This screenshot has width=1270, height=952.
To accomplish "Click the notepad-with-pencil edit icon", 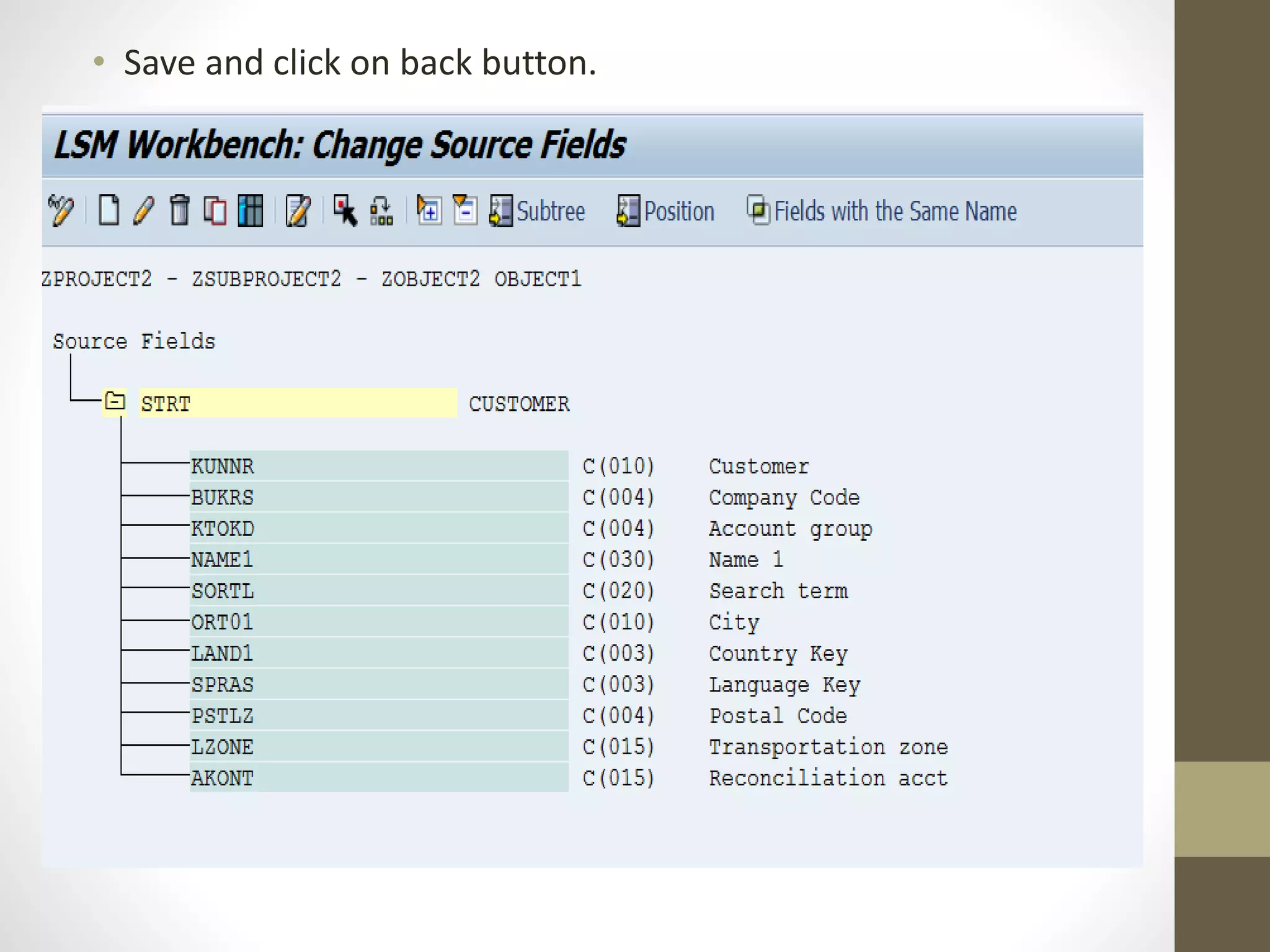I will click(298, 211).
